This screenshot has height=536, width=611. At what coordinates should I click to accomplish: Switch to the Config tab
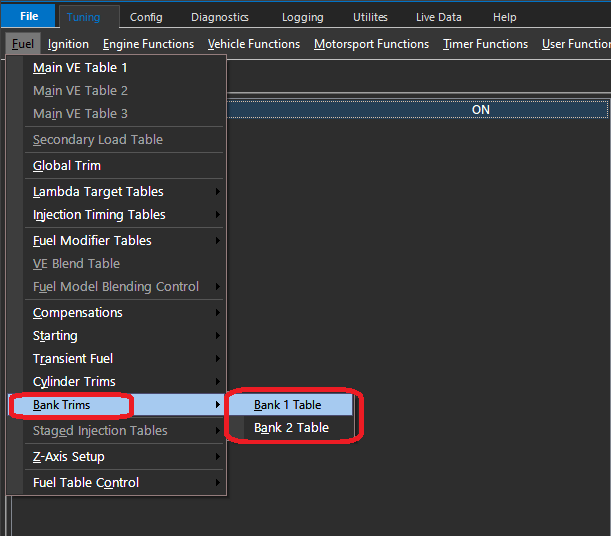click(146, 17)
